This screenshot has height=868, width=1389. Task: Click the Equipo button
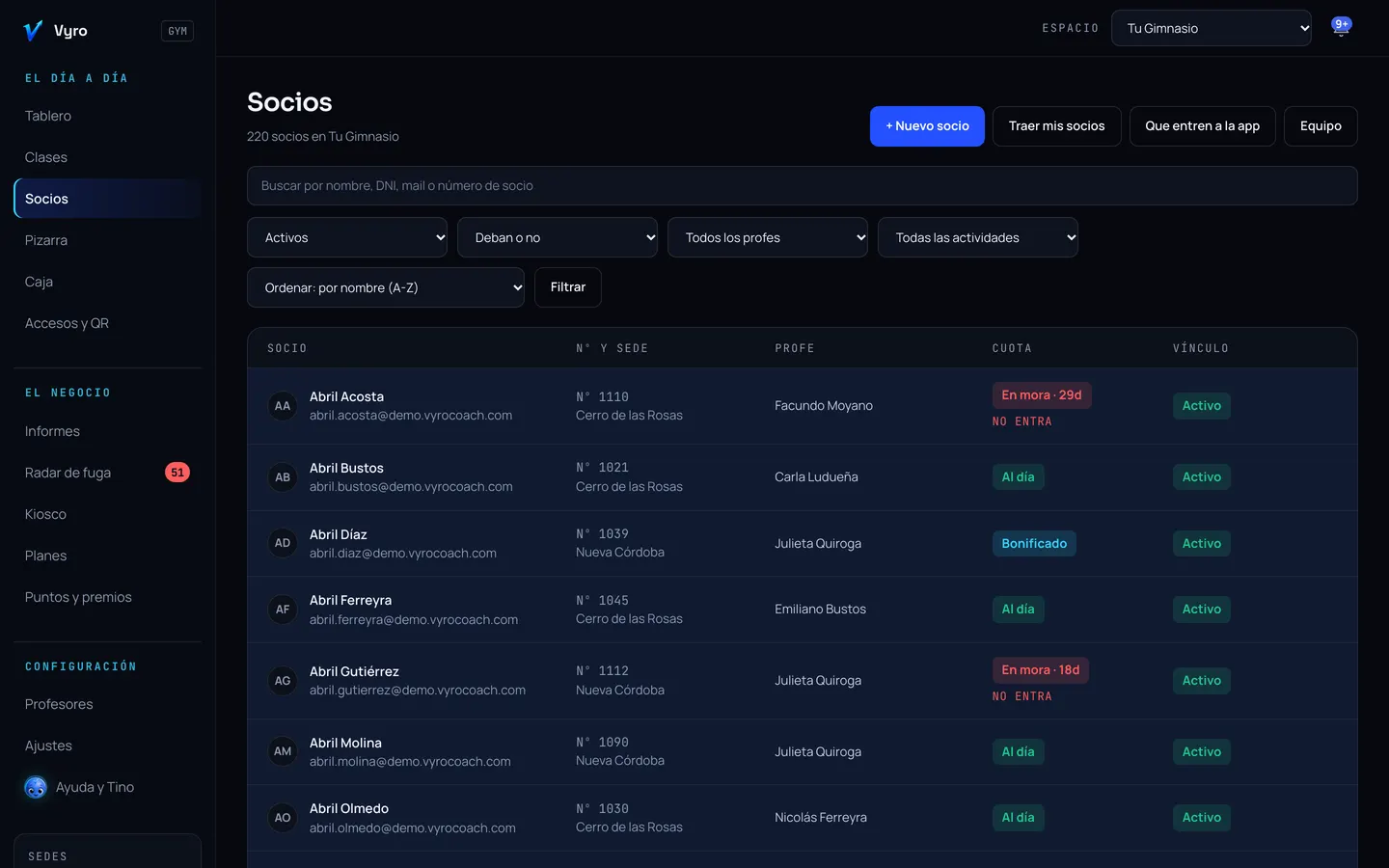pos(1321,126)
